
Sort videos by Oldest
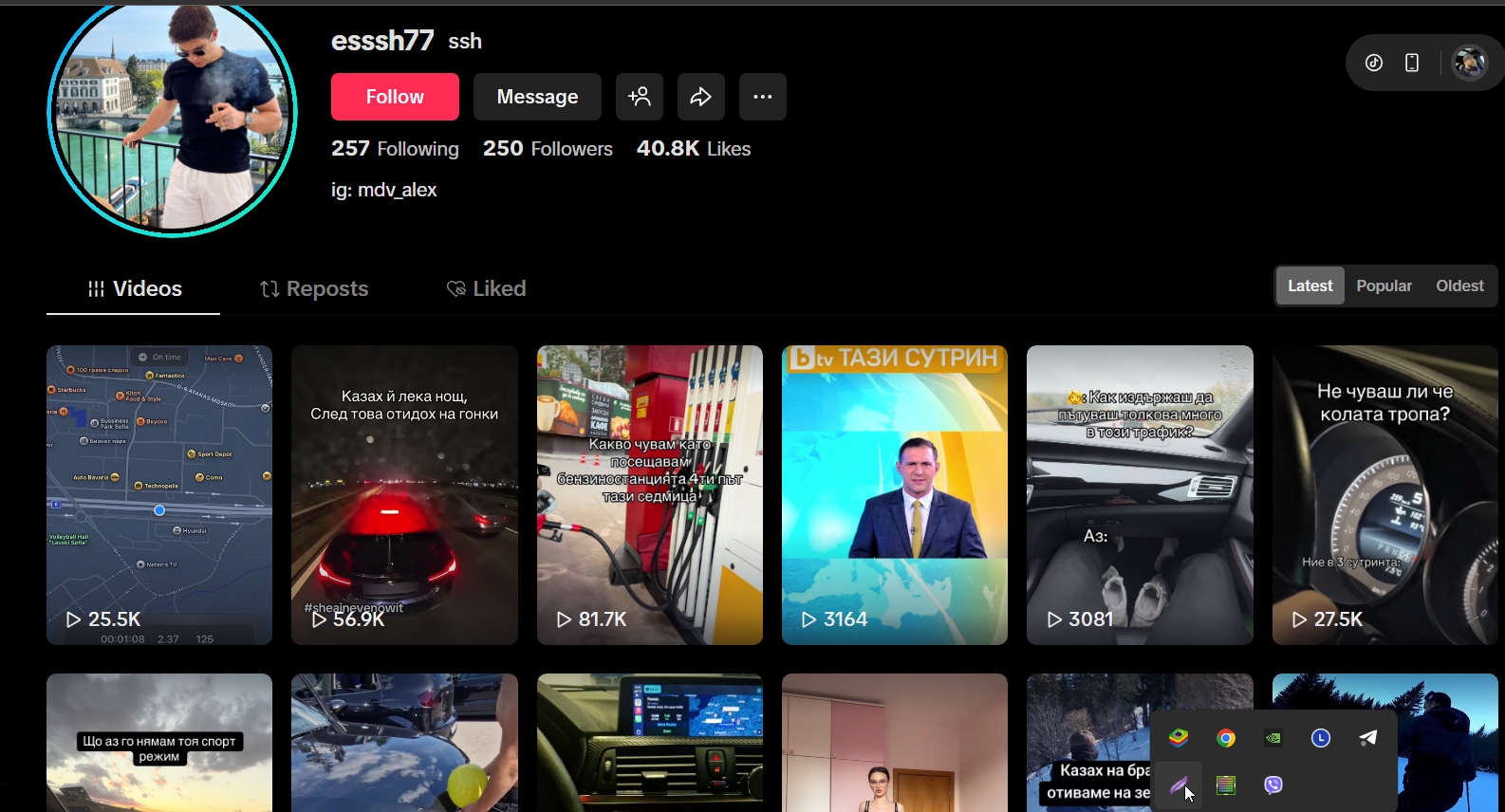click(x=1459, y=286)
